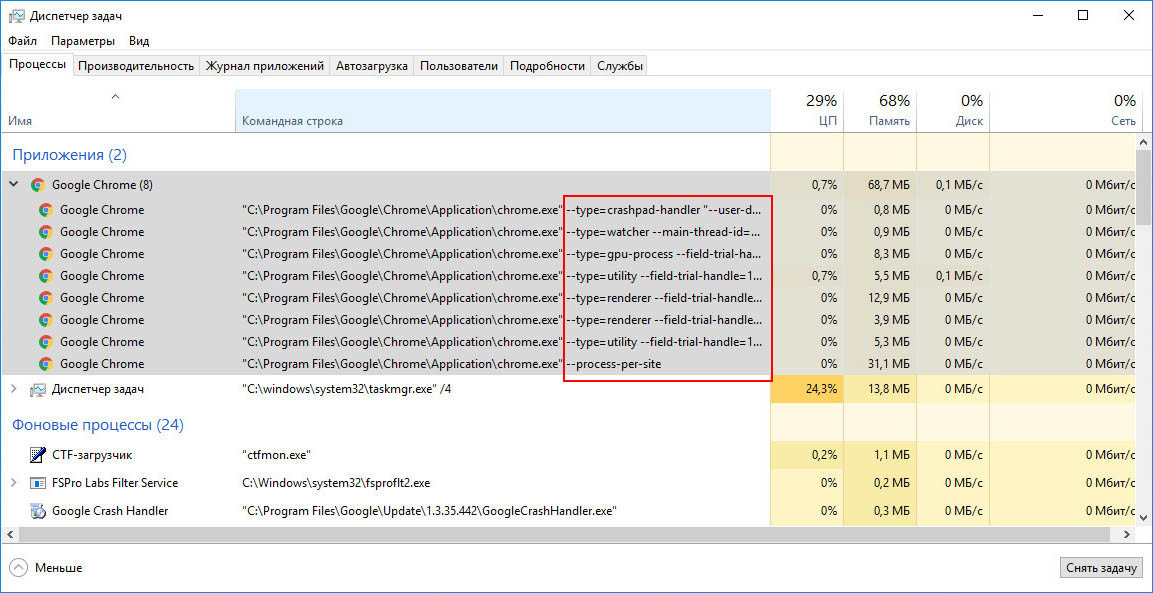Open the Вид menu
The image size is (1153, 593).
pos(139,41)
